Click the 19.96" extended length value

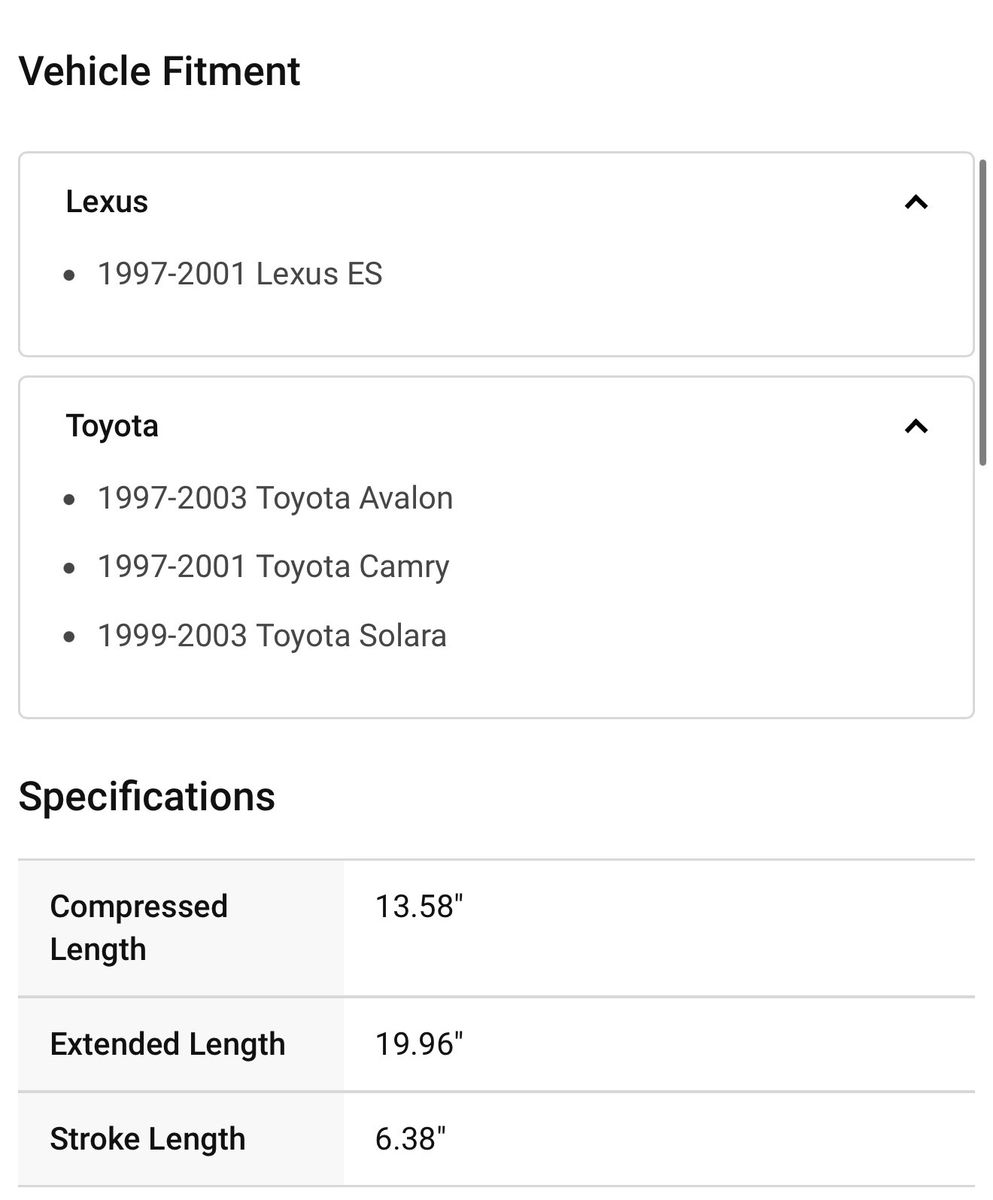[419, 1044]
